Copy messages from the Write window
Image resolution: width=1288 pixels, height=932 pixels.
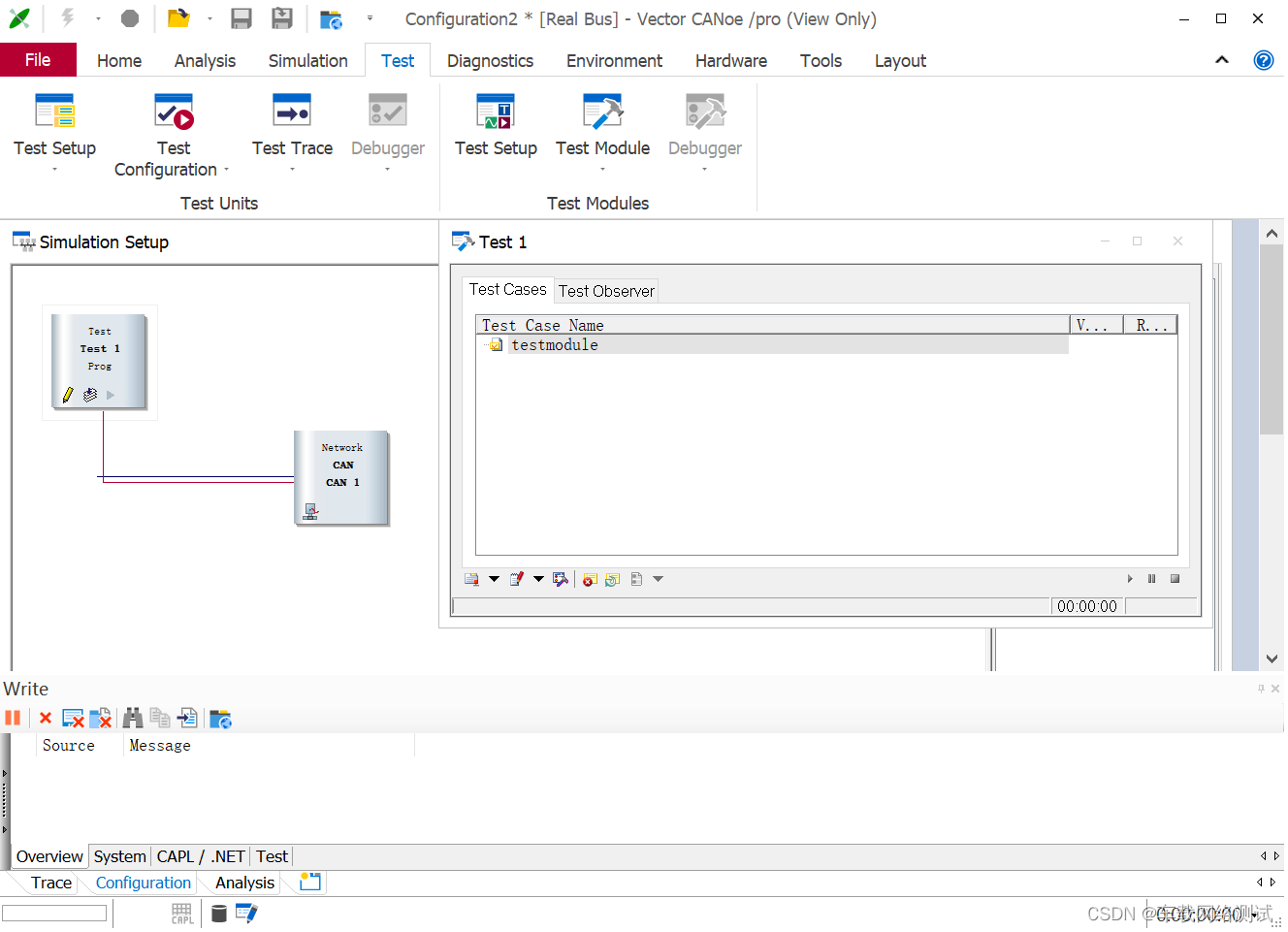(x=159, y=718)
